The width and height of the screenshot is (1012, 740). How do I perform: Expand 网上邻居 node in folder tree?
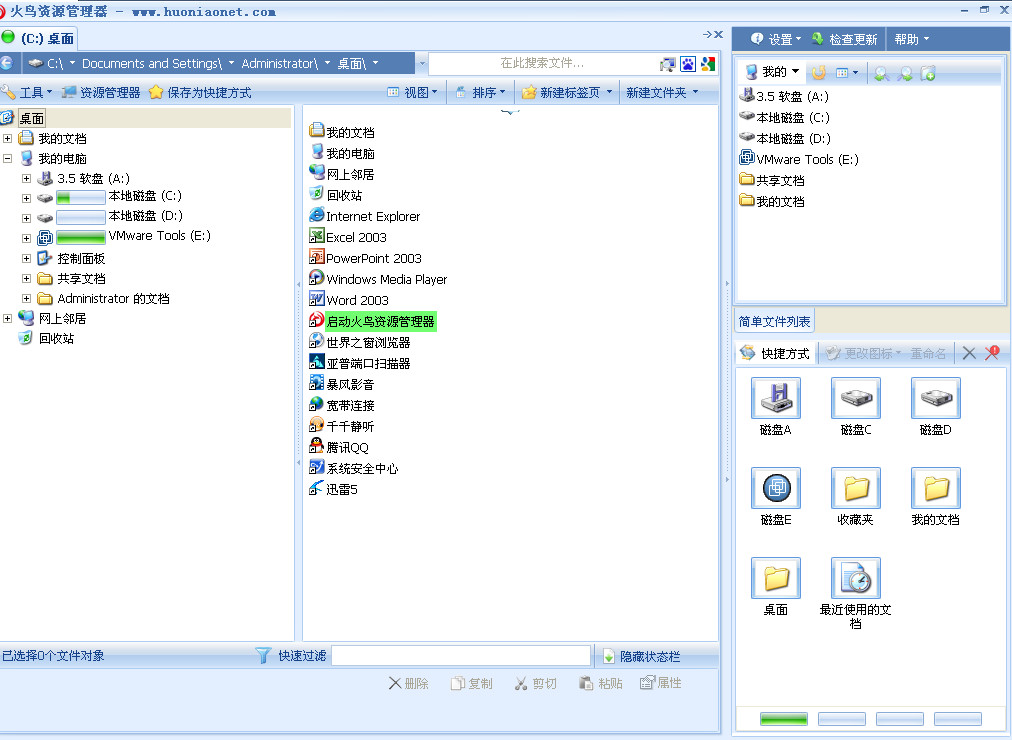(x=8, y=318)
